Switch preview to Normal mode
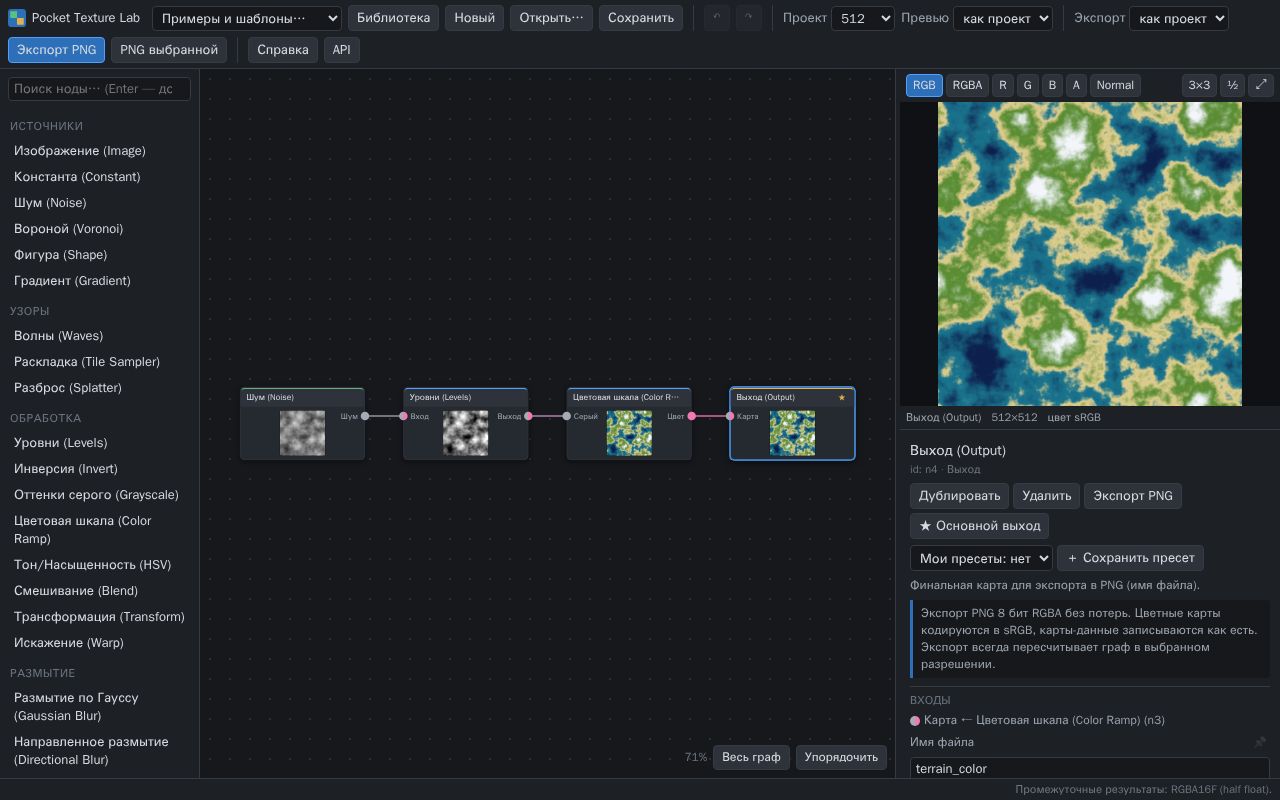The height and width of the screenshot is (800, 1280). pyautogui.click(x=1115, y=85)
